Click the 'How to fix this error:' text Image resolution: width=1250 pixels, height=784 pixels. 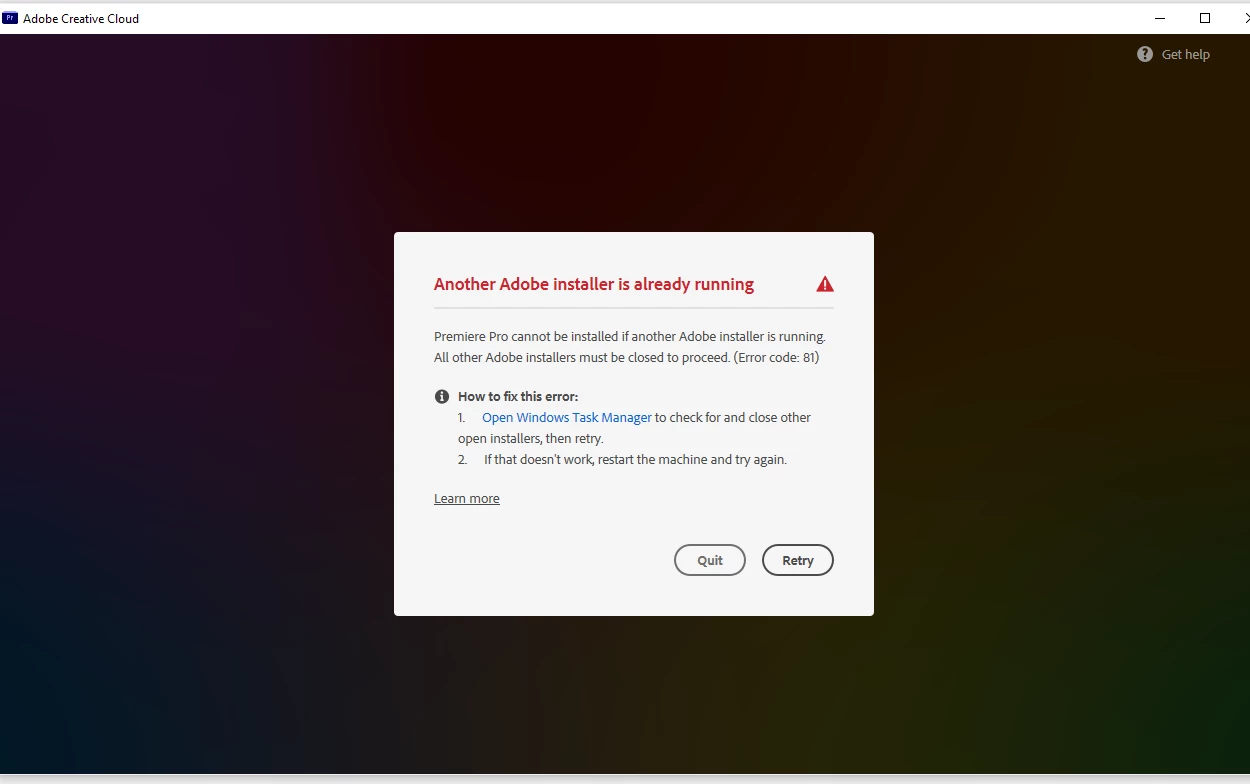518,396
